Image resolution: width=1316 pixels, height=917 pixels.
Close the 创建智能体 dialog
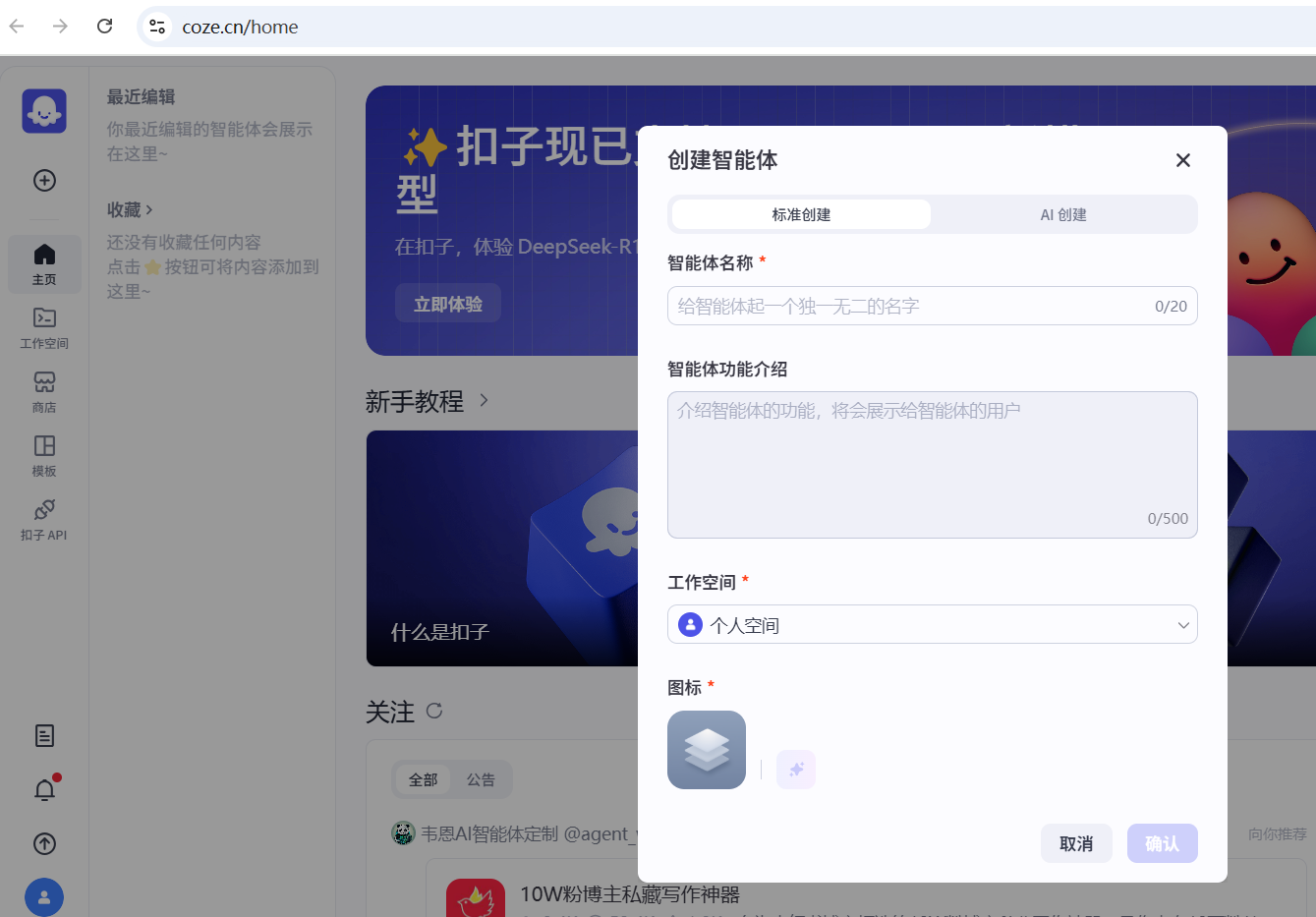coord(1183,160)
